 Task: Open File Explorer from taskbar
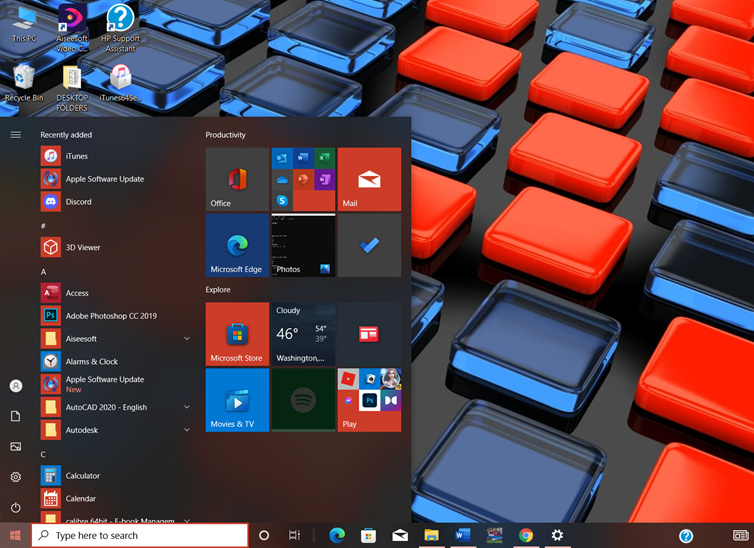(x=431, y=535)
